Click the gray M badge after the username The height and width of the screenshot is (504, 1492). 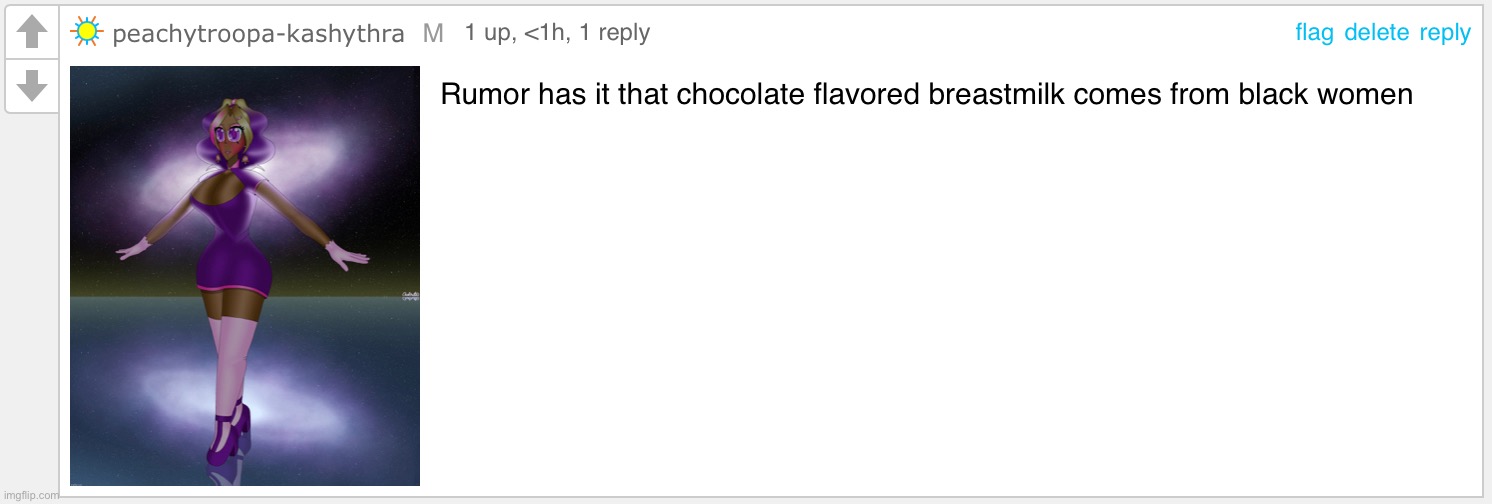(x=433, y=33)
